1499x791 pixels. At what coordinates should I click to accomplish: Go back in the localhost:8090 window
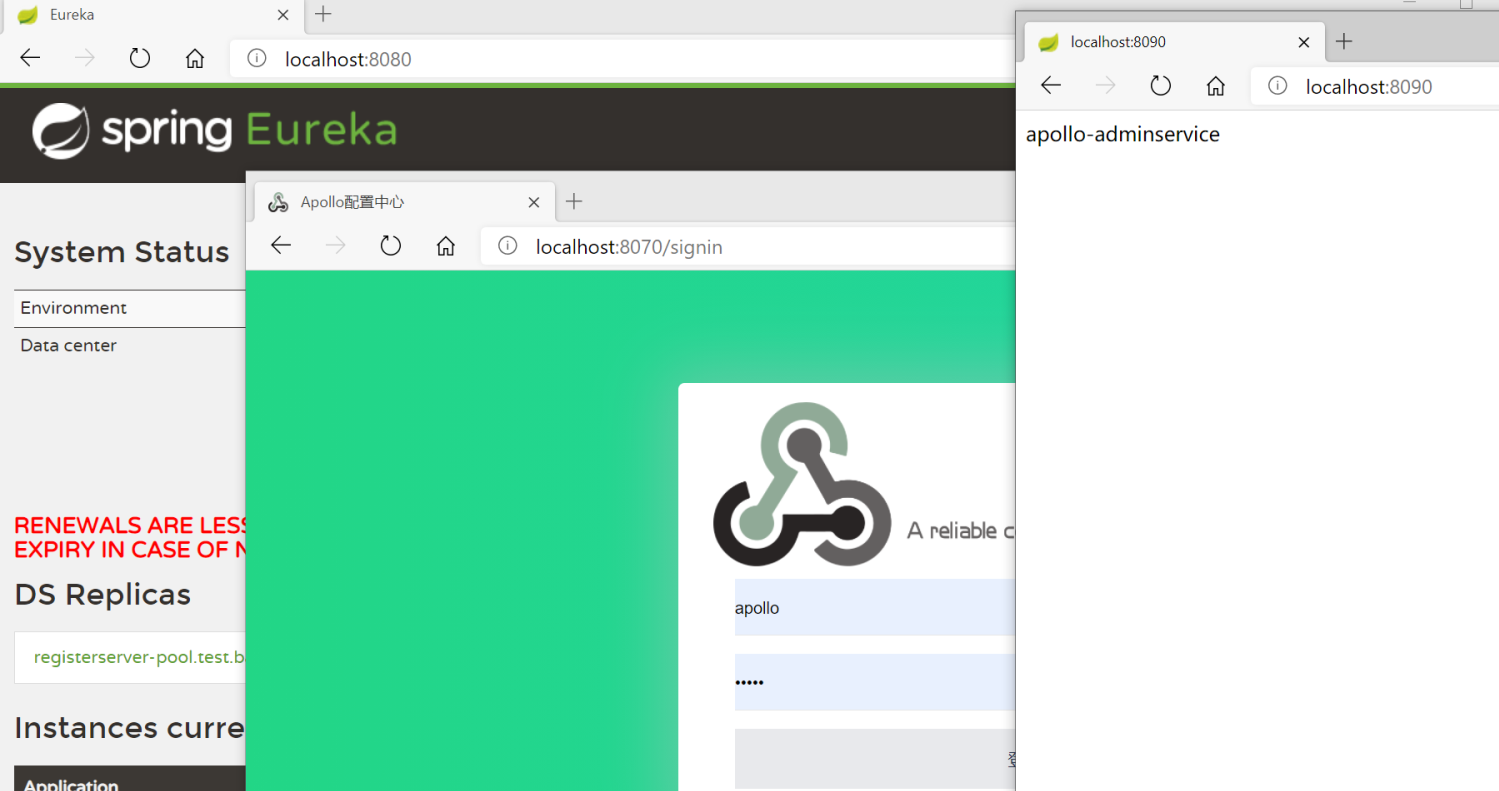[1051, 85]
